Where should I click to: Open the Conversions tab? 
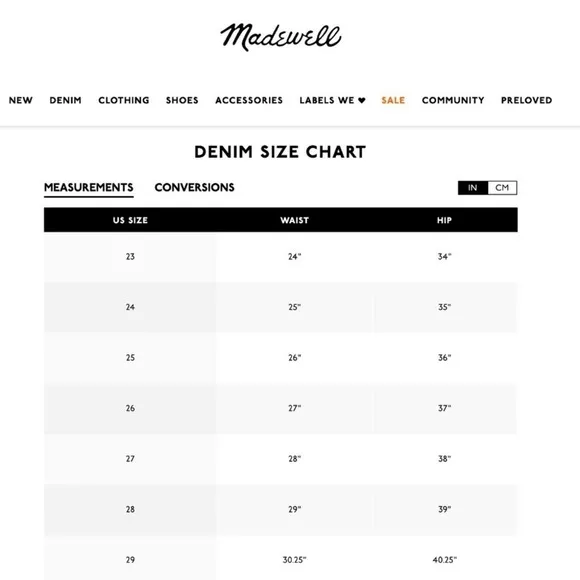pos(195,187)
